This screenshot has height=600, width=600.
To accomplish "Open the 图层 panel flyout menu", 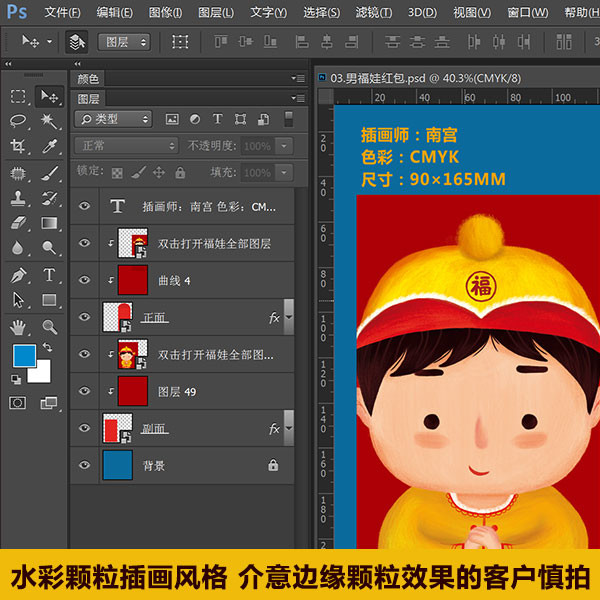I will (298, 99).
